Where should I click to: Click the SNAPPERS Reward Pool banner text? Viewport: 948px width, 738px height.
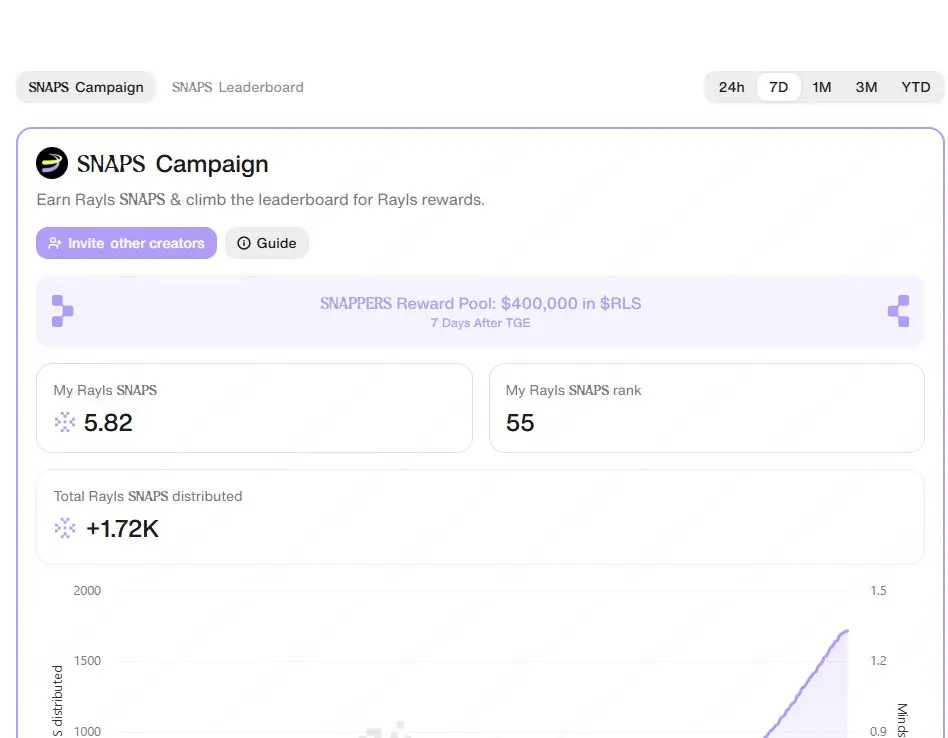(x=481, y=303)
